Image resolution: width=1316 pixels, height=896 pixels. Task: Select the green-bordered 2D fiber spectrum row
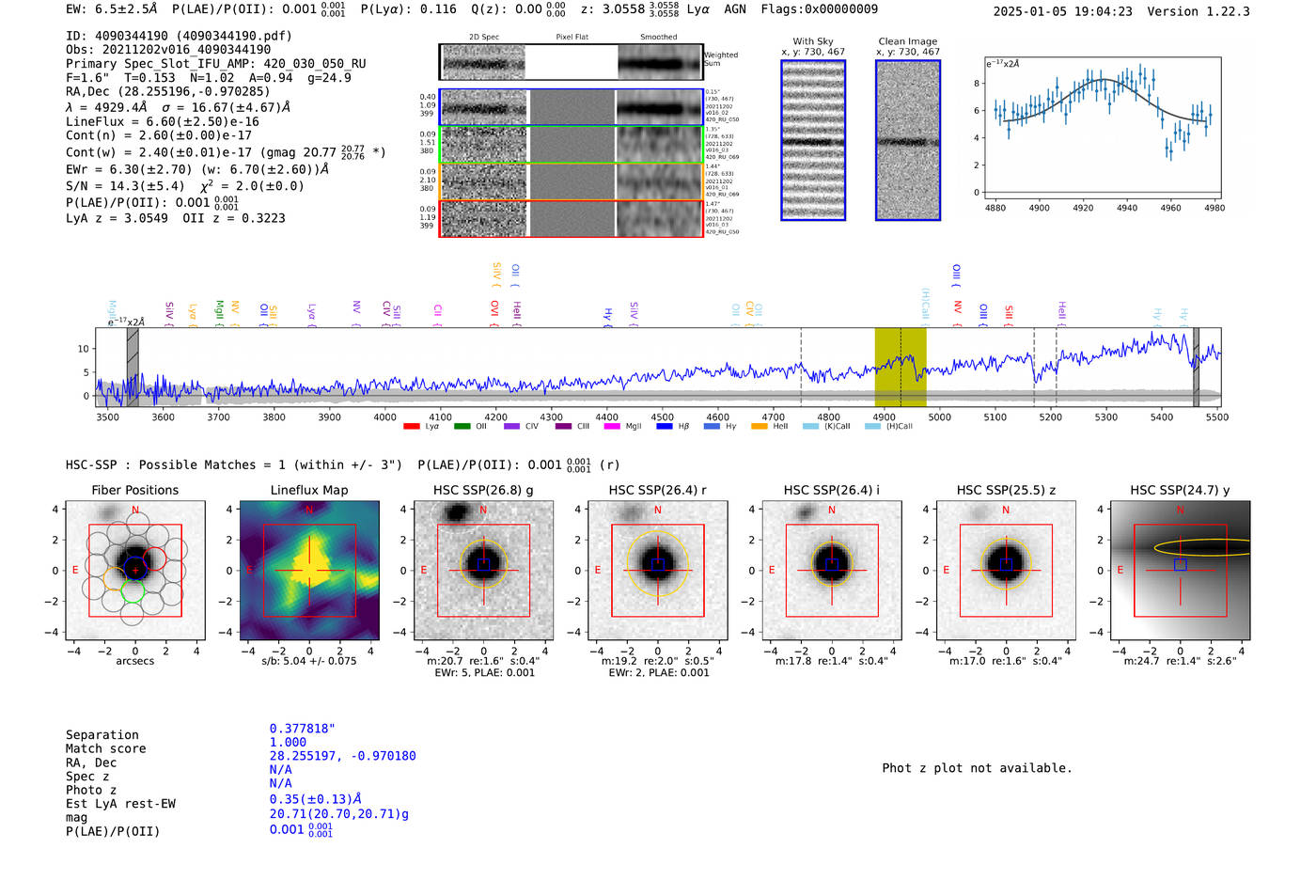[572, 144]
